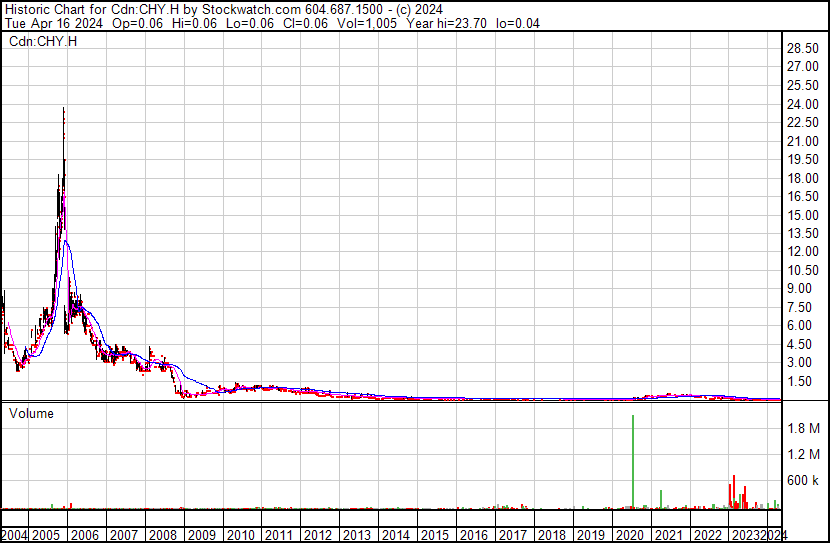This screenshot has height=543, width=830.
Task: Select the 2009 year marker
Action: [203, 535]
